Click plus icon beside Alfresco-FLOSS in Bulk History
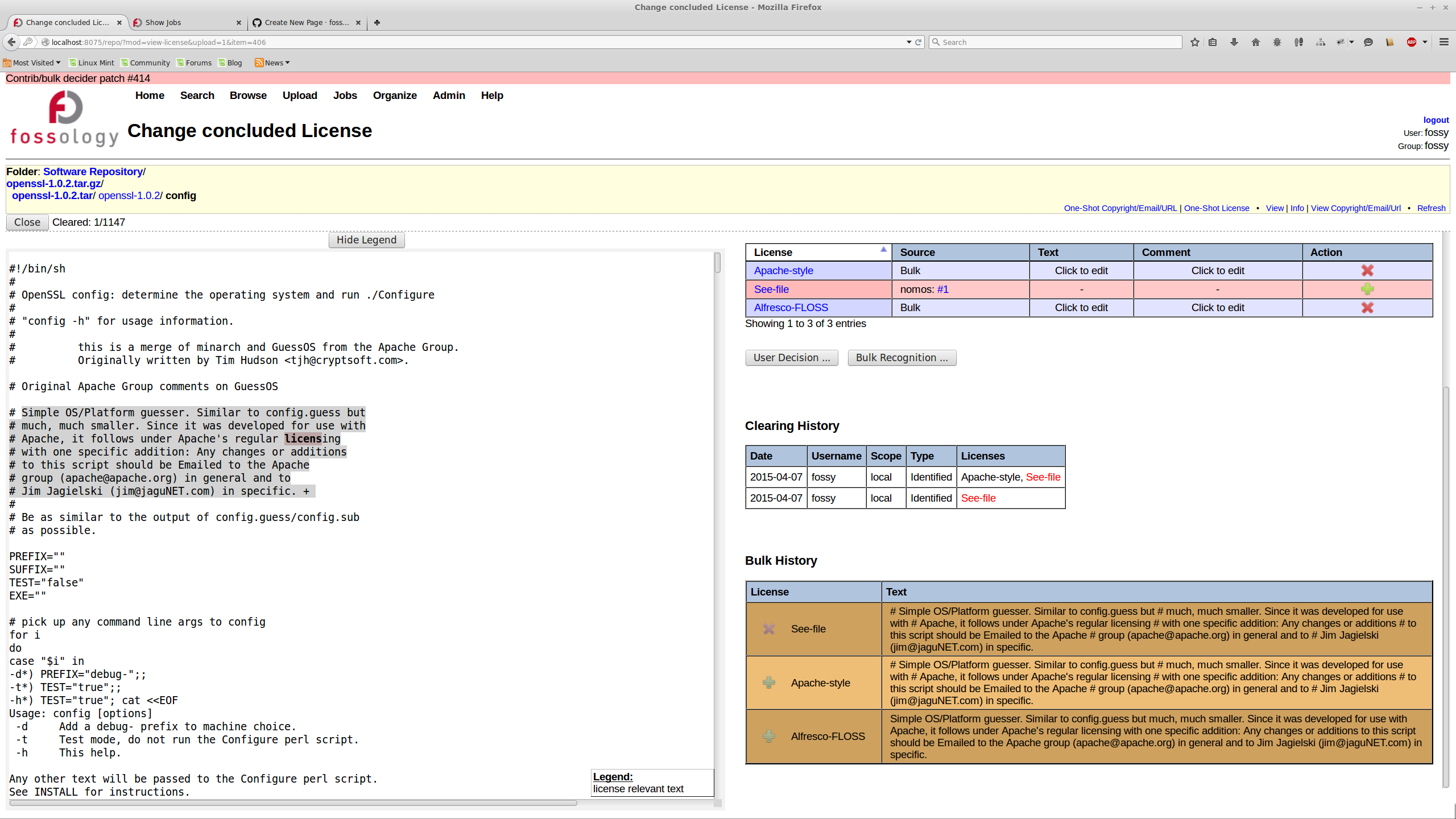This screenshot has width=1456, height=819. (768, 737)
